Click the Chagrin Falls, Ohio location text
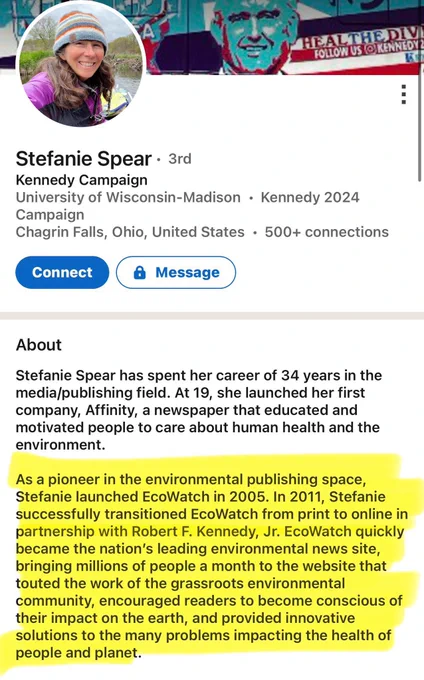 [130, 232]
